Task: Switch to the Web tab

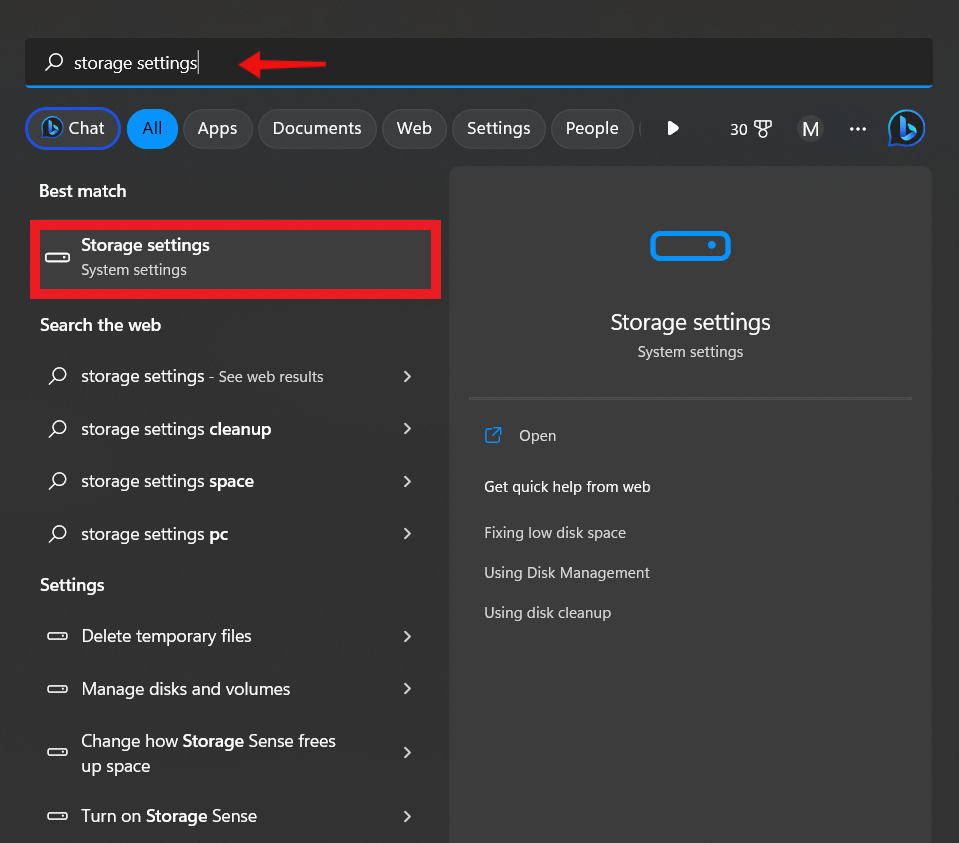Action: [414, 128]
